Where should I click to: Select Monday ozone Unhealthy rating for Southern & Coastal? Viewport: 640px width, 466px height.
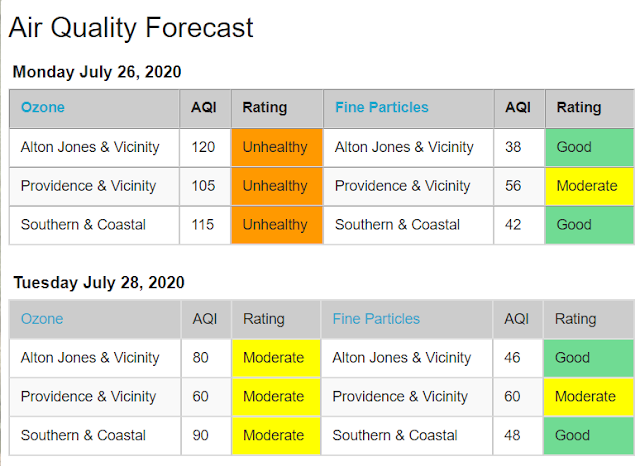coord(277,225)
